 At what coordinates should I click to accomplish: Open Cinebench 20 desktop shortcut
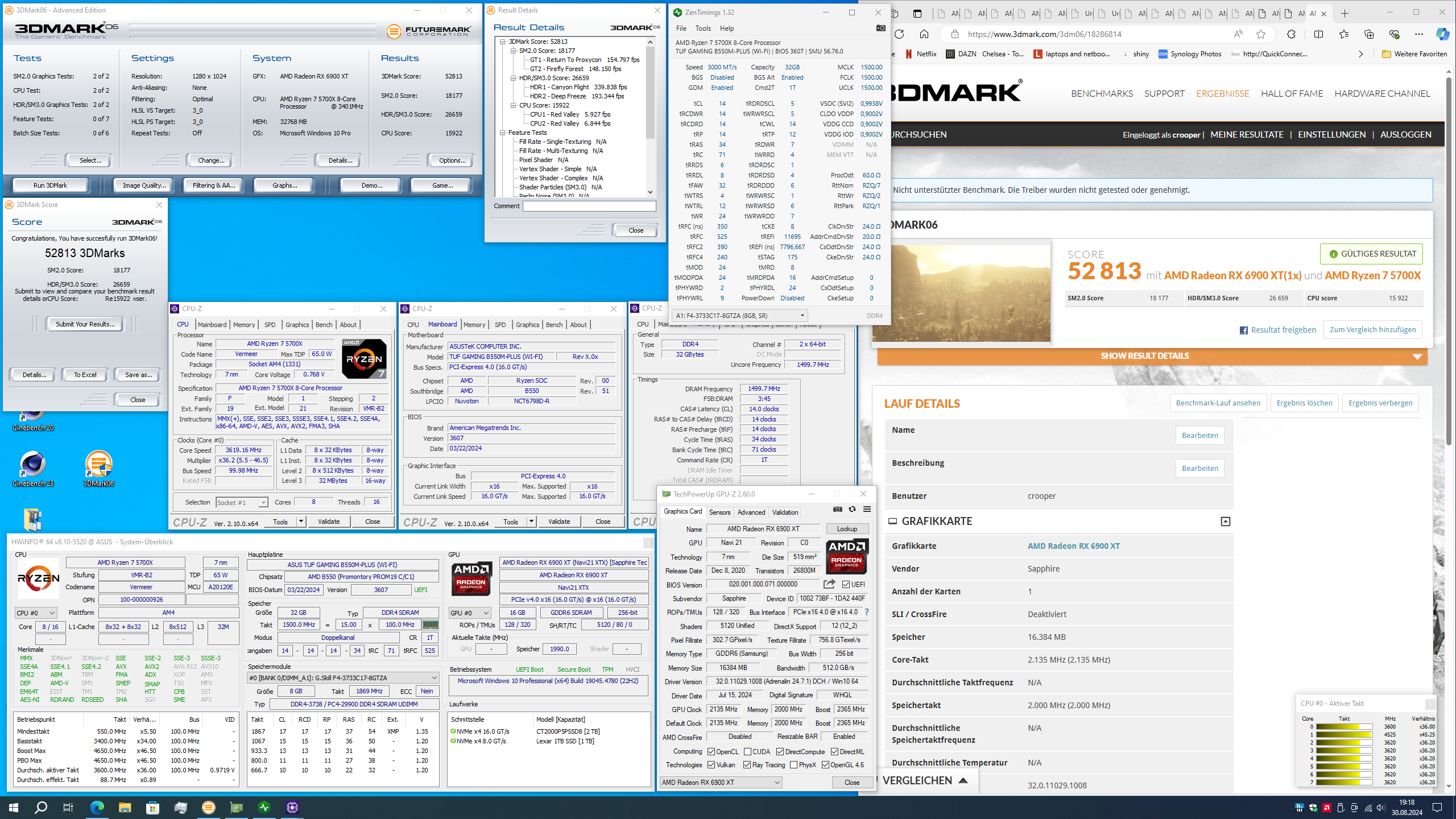pos(33,421)
